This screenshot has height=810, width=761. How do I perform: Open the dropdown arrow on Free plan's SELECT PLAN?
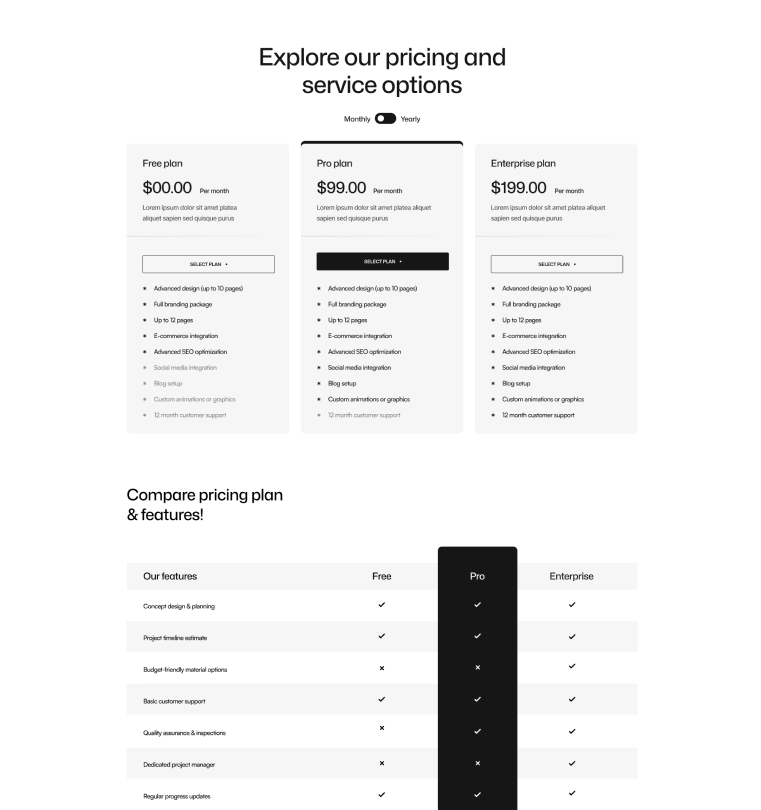point(225,263)
